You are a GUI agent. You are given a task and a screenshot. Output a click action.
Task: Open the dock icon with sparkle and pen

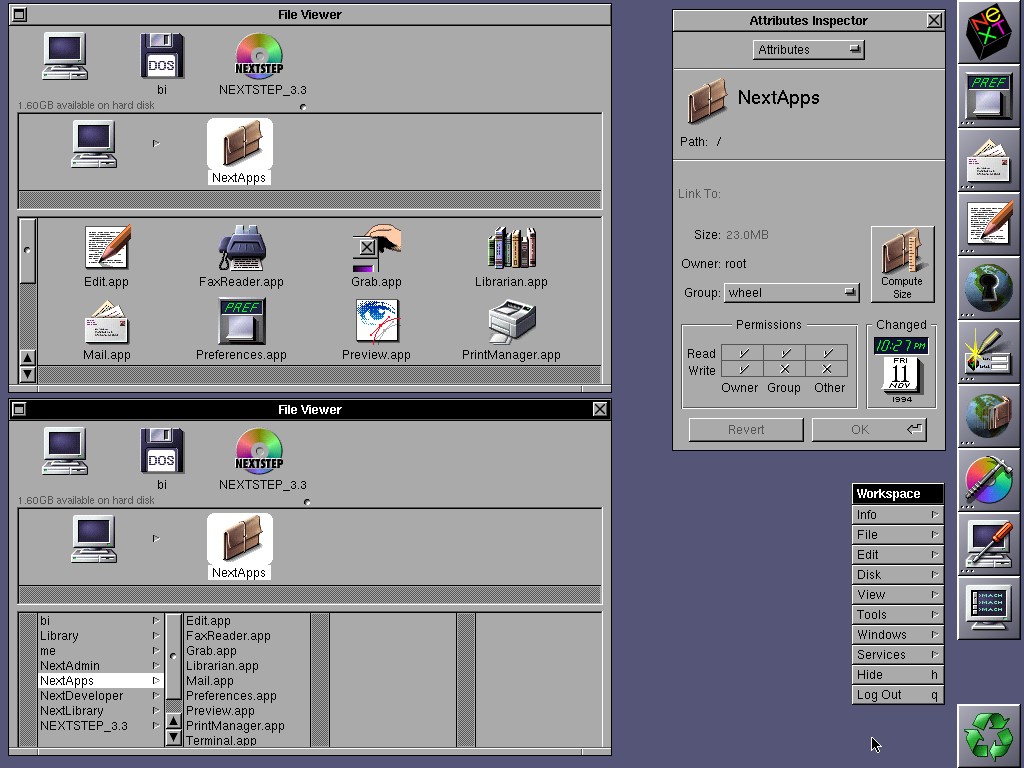point(988,352)
